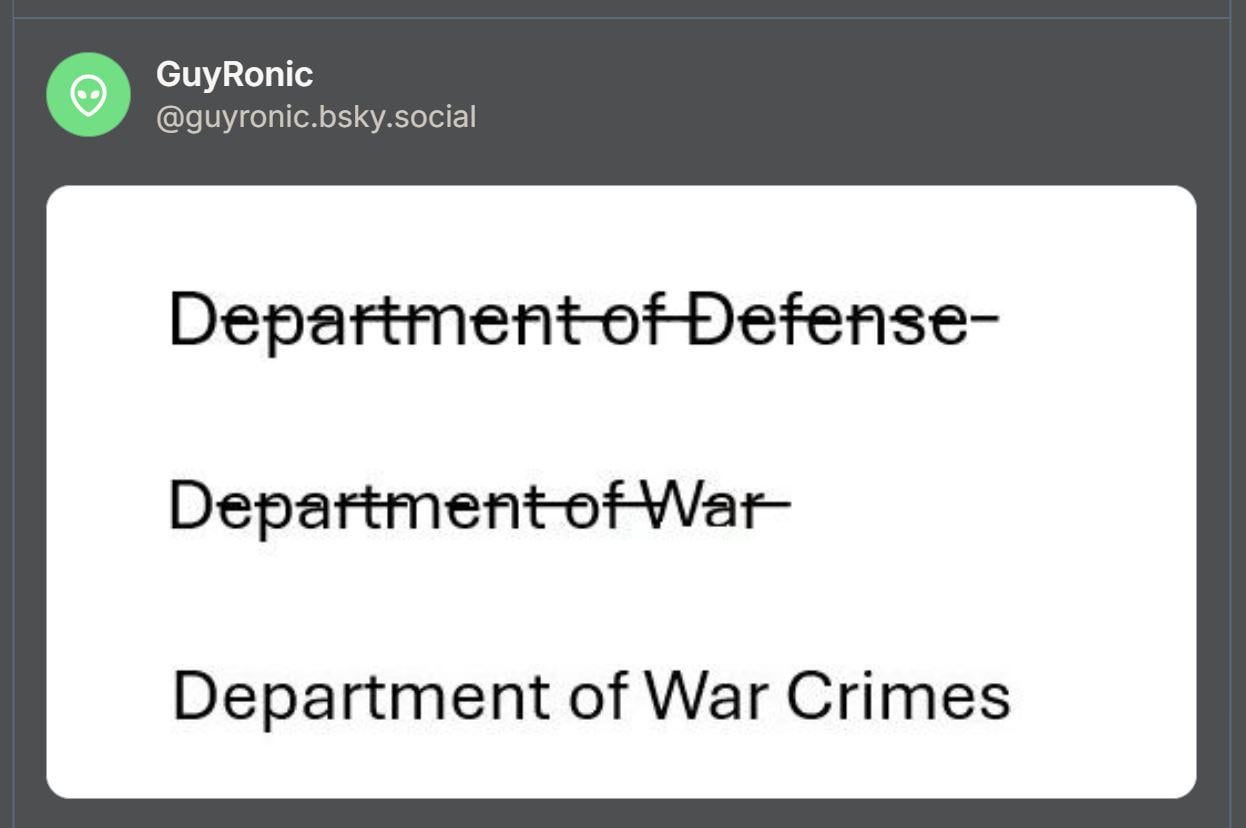
Task: Click the white alien face glyph in avatar
Action: tap(88, 96)
